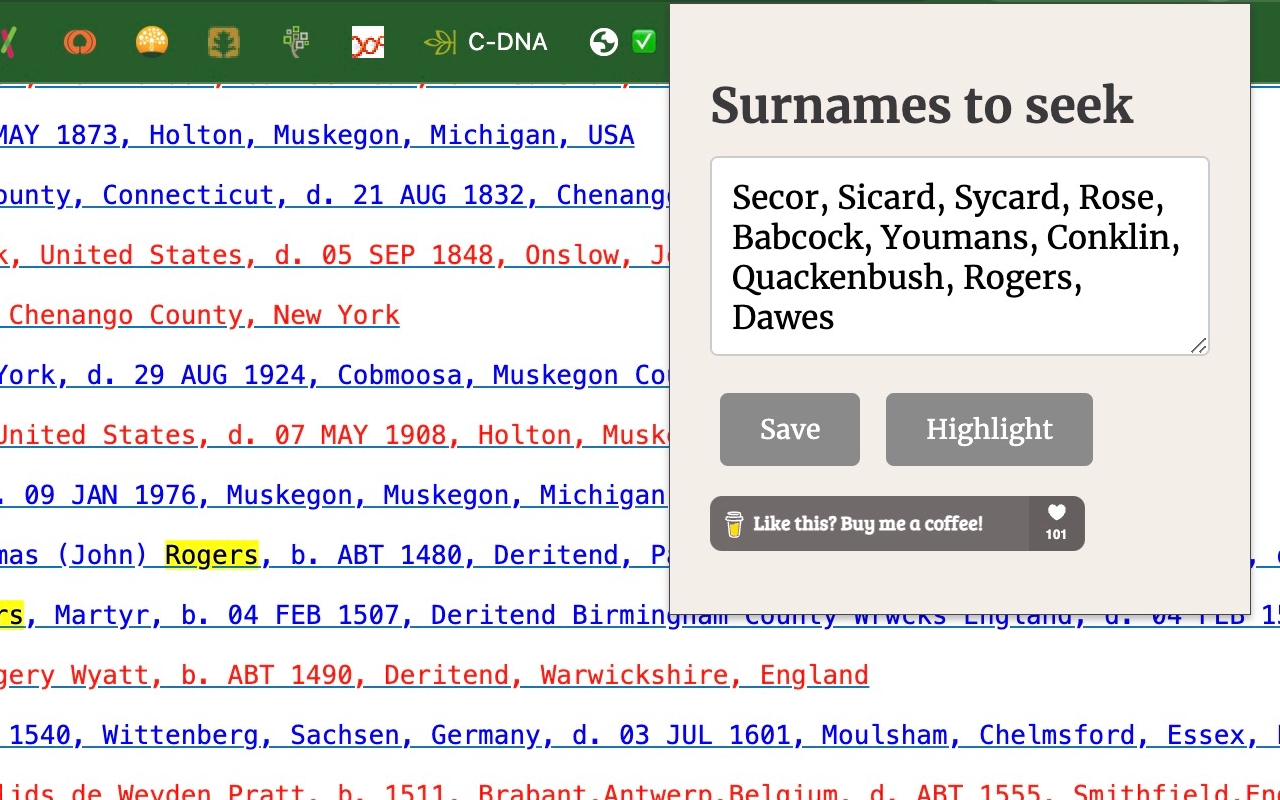Open the pixelated family tree bookmark icon
1280x800 pixels.
295,42
